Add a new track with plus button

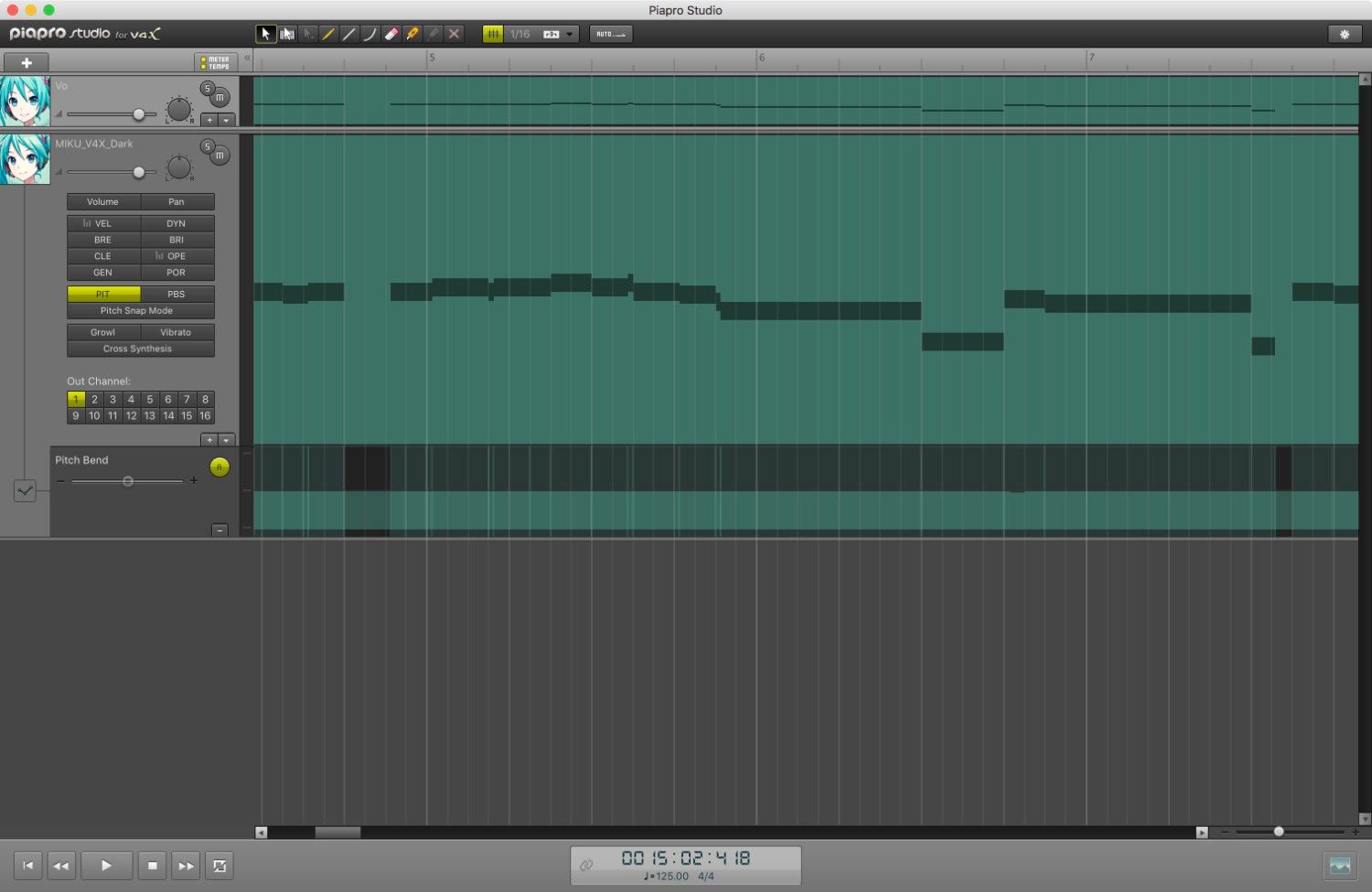(27, 62)
